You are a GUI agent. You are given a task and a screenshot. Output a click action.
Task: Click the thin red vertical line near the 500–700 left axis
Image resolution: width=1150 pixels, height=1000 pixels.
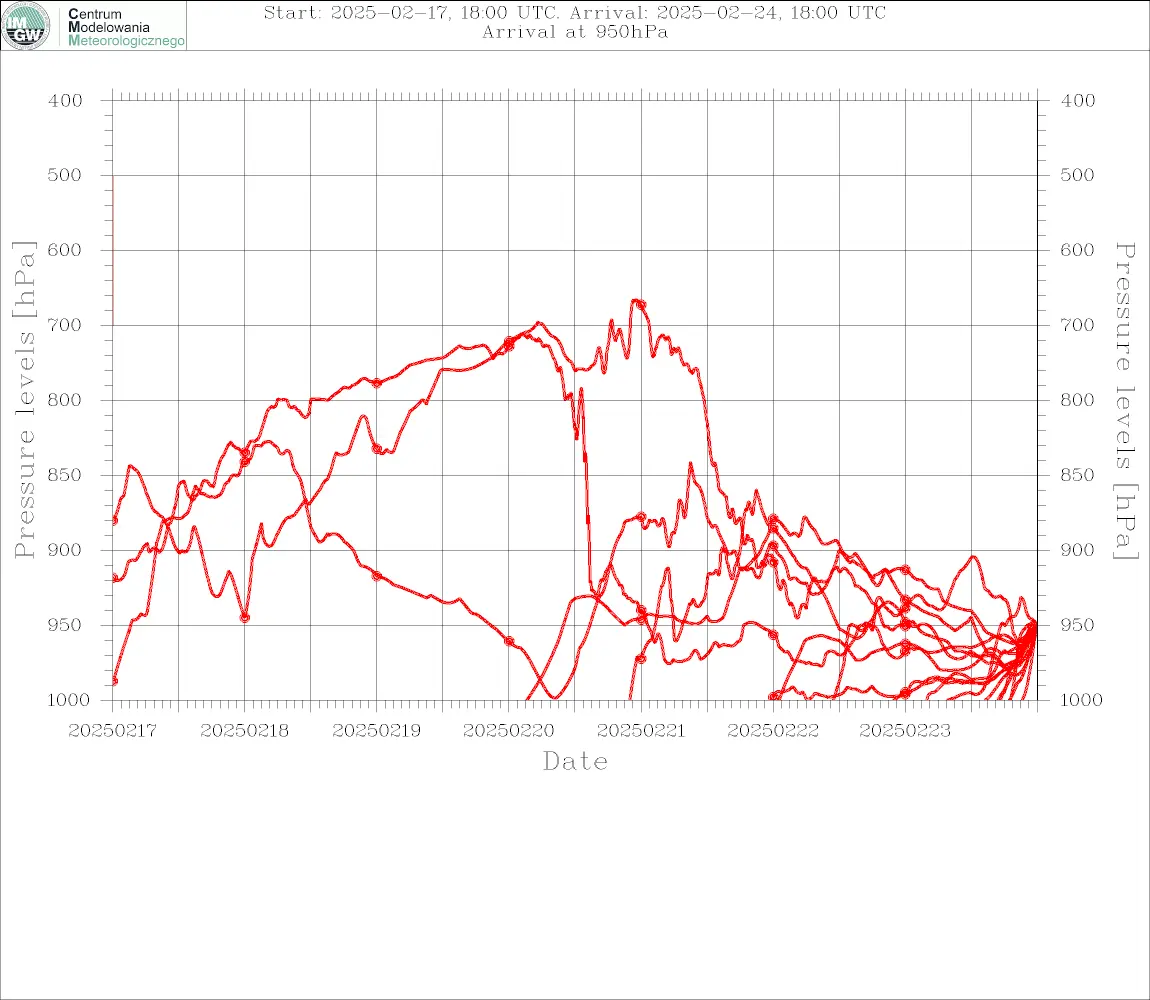[113, 249]
